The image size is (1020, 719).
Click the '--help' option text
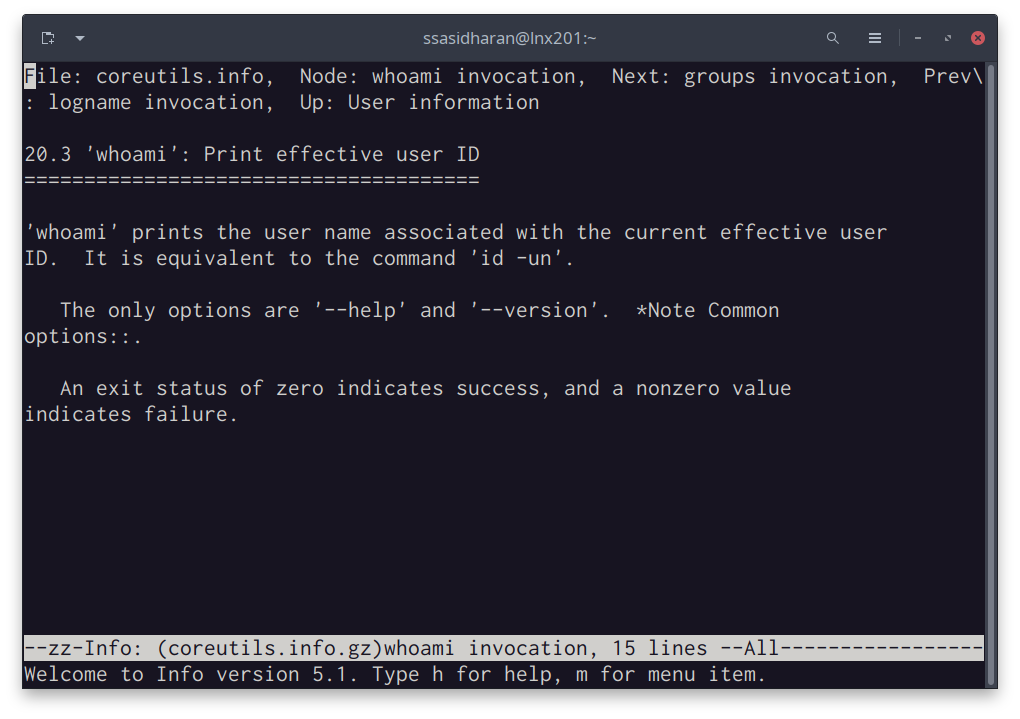pos(360,310)
